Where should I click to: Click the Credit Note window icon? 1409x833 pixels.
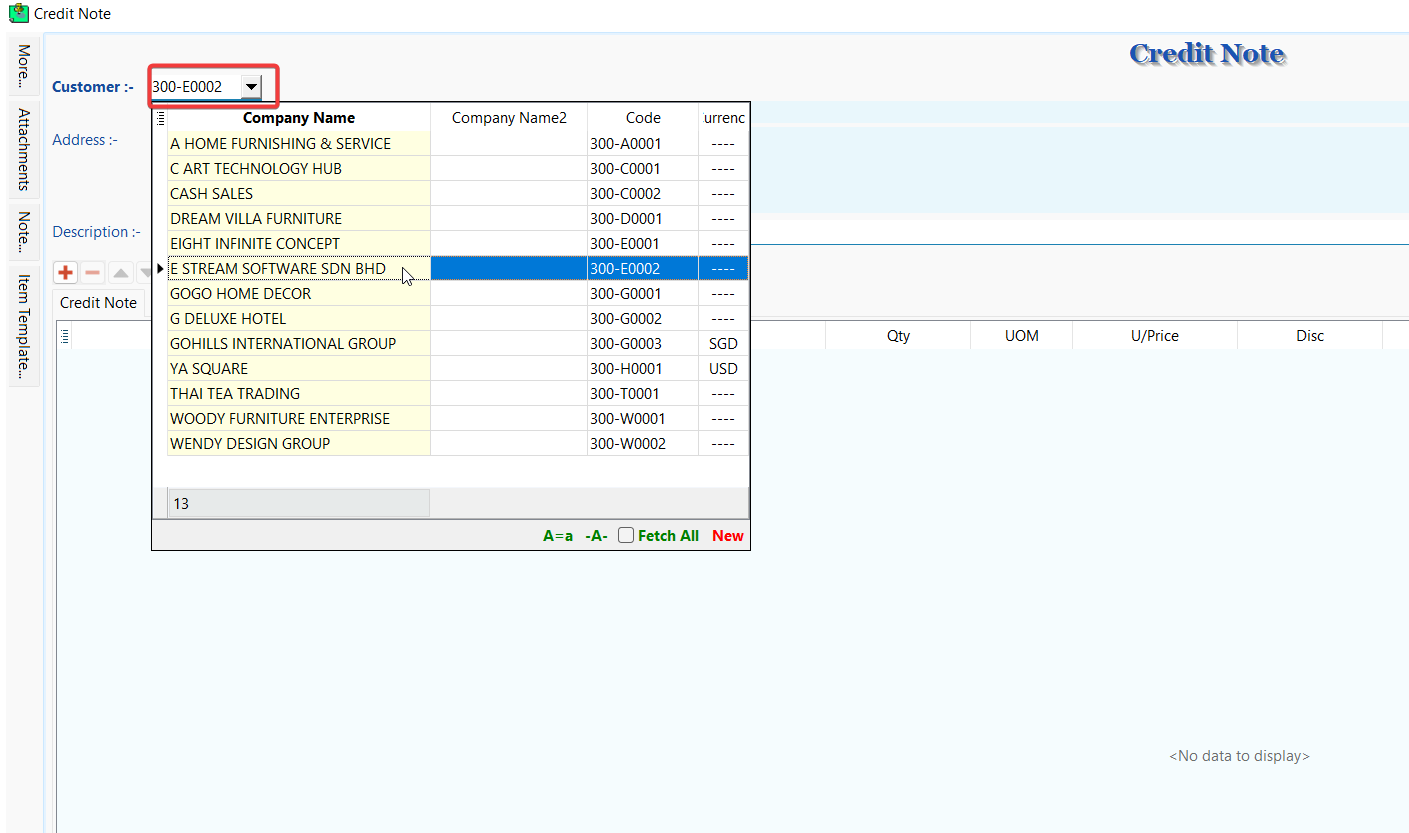point(18,13)
